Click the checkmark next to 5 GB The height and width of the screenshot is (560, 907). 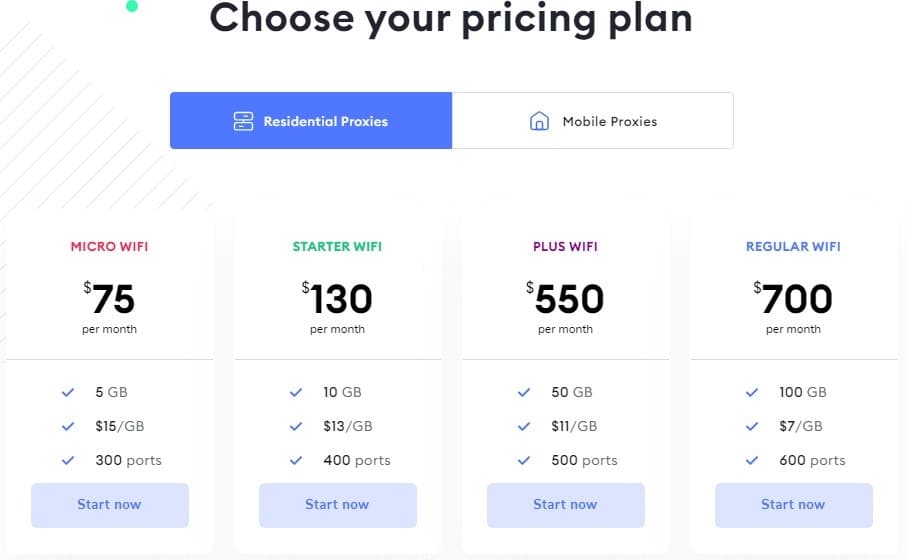coord(68,392)
